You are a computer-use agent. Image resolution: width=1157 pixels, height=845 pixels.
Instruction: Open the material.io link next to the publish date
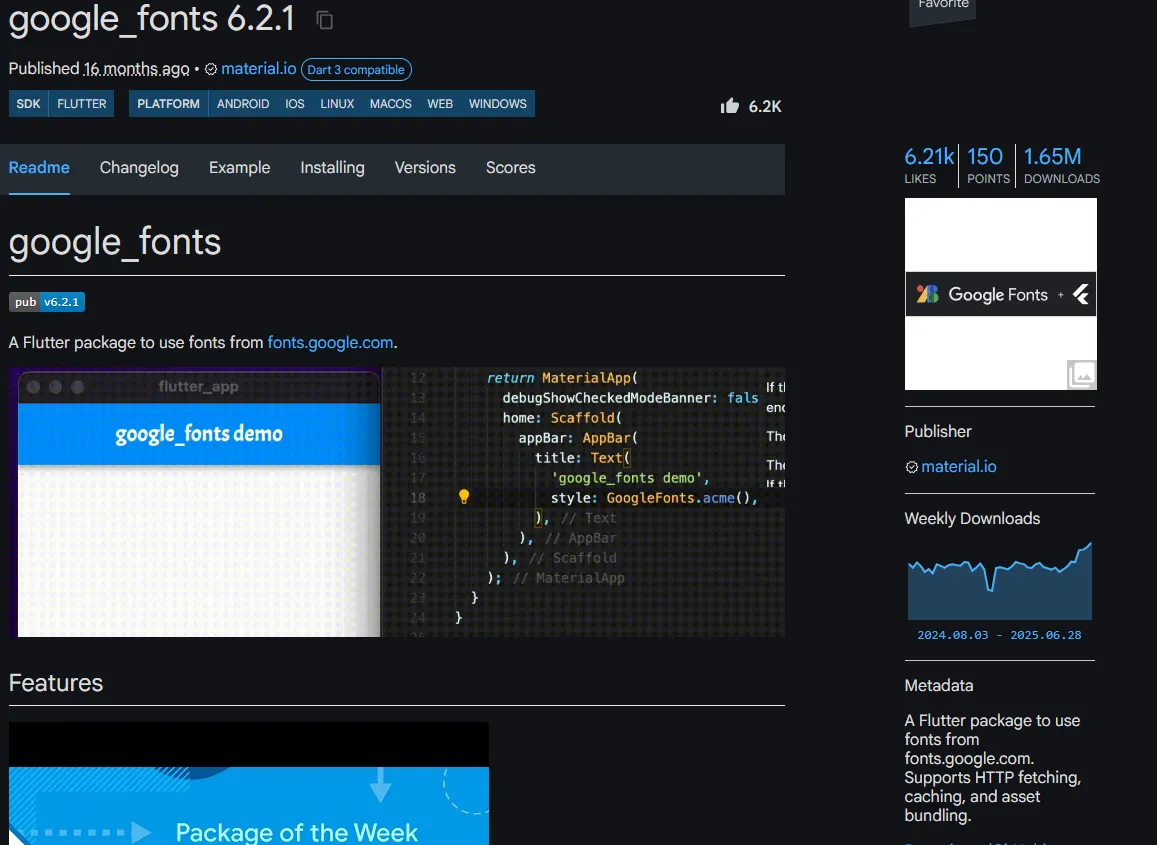(x=259, y=69)
